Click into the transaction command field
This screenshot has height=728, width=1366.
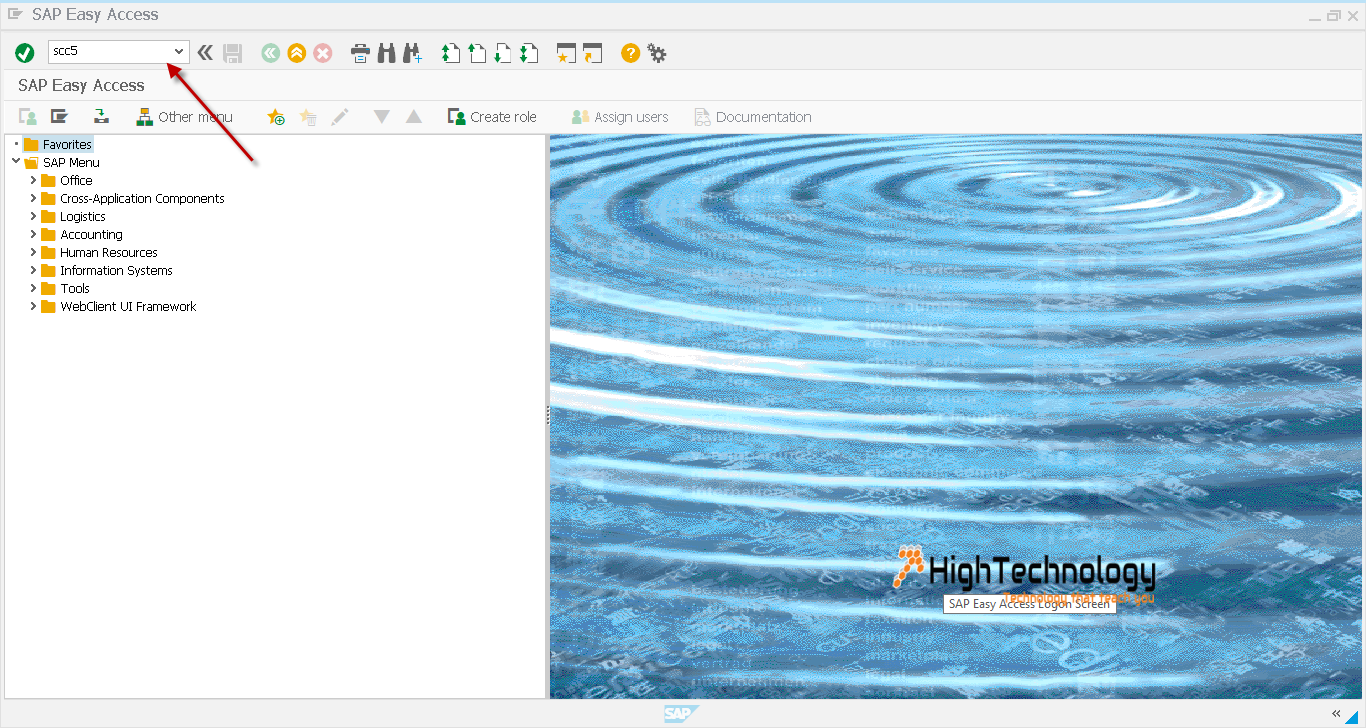click(109, 51)
